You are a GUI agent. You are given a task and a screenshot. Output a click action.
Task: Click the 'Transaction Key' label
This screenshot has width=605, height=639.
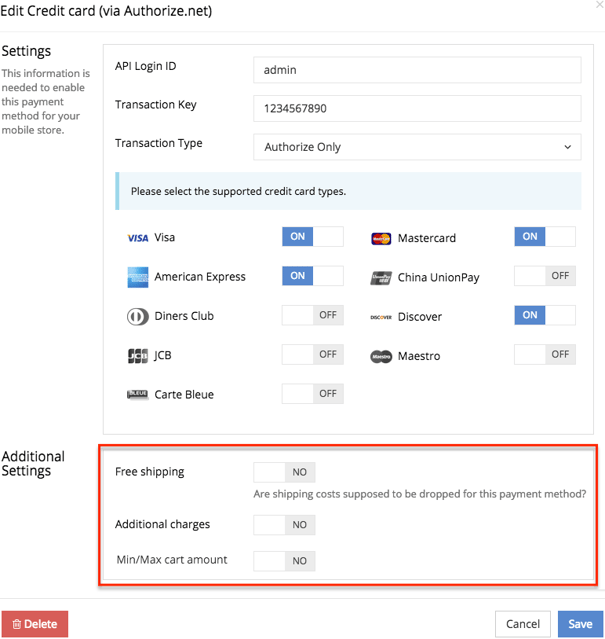[156, 105]
